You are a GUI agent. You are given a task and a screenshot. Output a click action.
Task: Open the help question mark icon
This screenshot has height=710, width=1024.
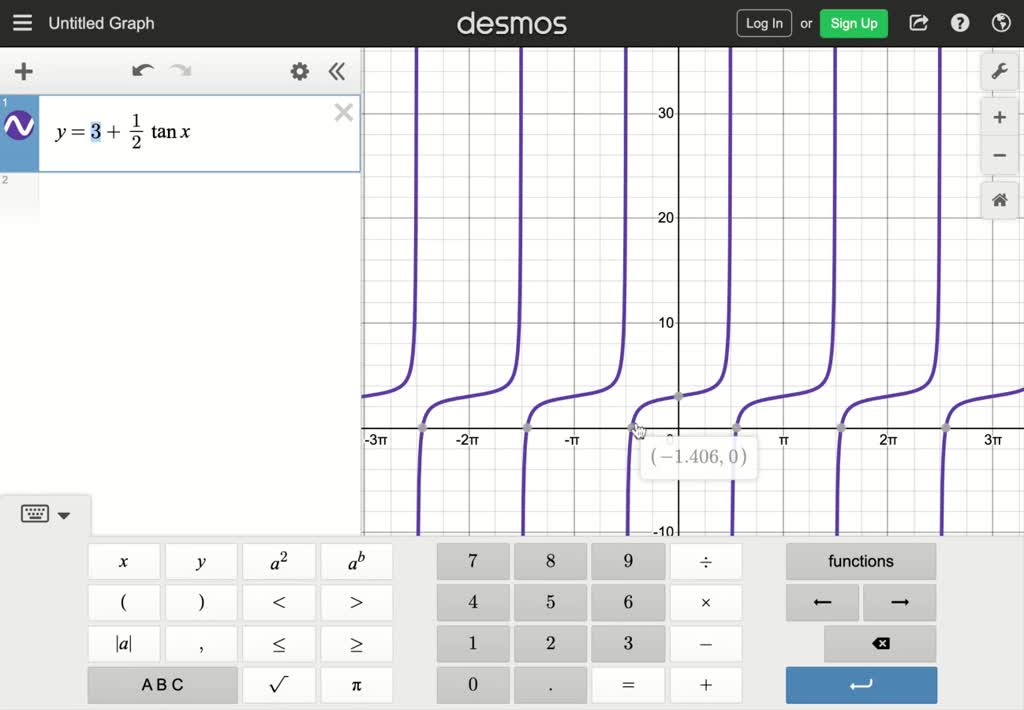pyautogui.click(x=960, y=23)
